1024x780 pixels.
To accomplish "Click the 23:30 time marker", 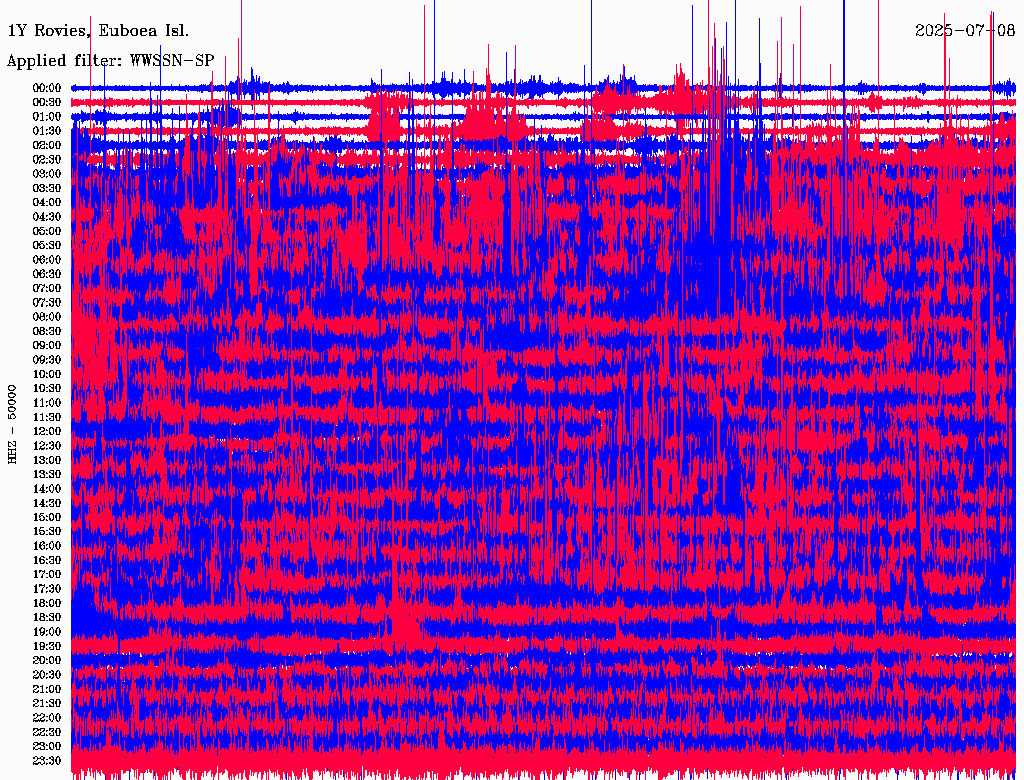I will (47, 761).
